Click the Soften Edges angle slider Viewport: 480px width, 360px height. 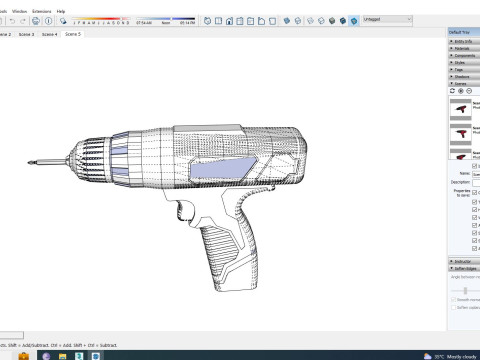point(465,291)
